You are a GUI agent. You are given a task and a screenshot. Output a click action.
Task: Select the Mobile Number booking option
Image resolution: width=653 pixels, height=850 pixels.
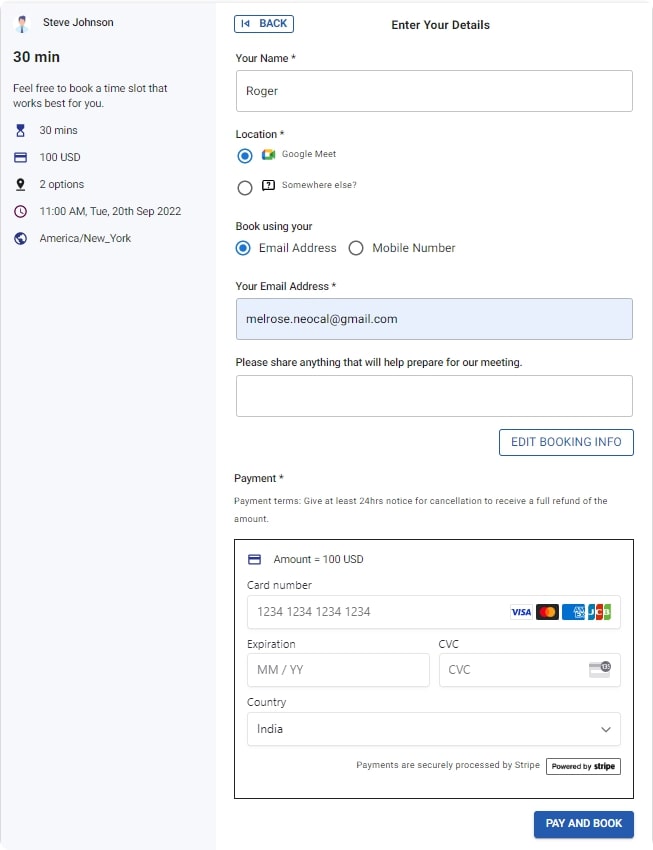pos(356,248)
